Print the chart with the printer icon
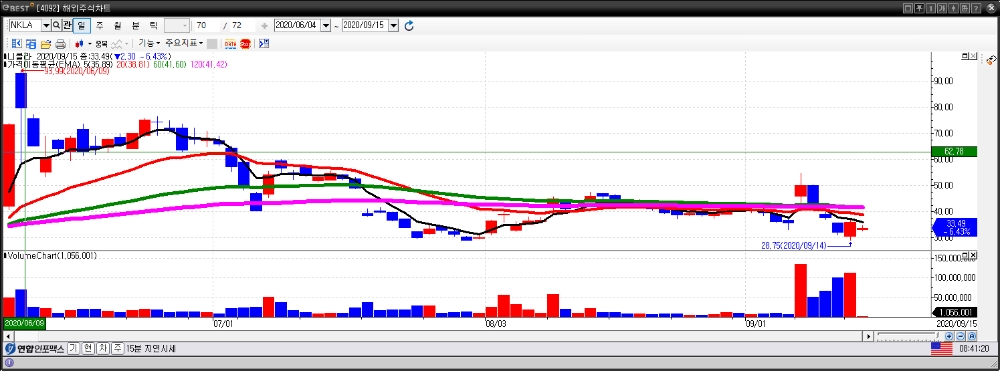This screenshot has height=371, width=1000. coord(61,43)
